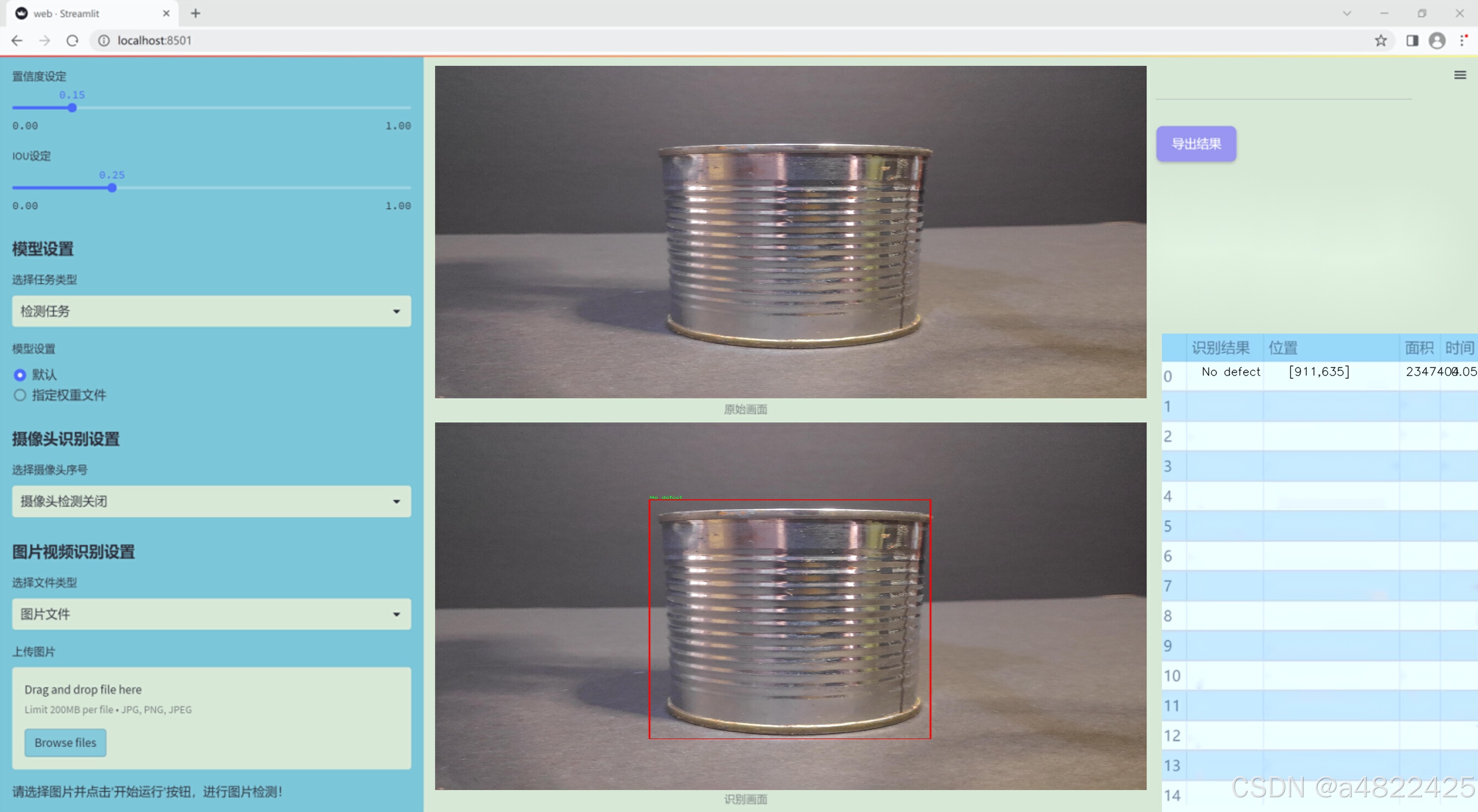Image resolution: width=1478 pixels, height=812 pixels.
Task: Open the browser profile avatar
Action: tap(1437, 41)
